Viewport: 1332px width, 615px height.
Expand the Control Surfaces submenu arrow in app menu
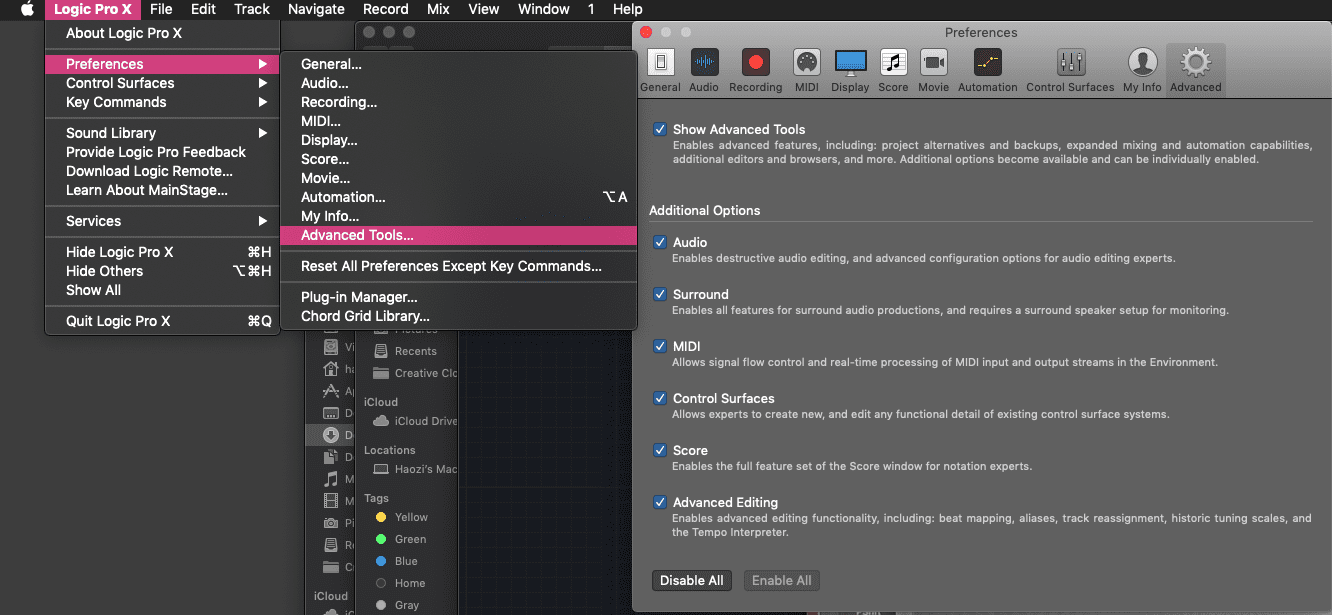pos(263,83)
